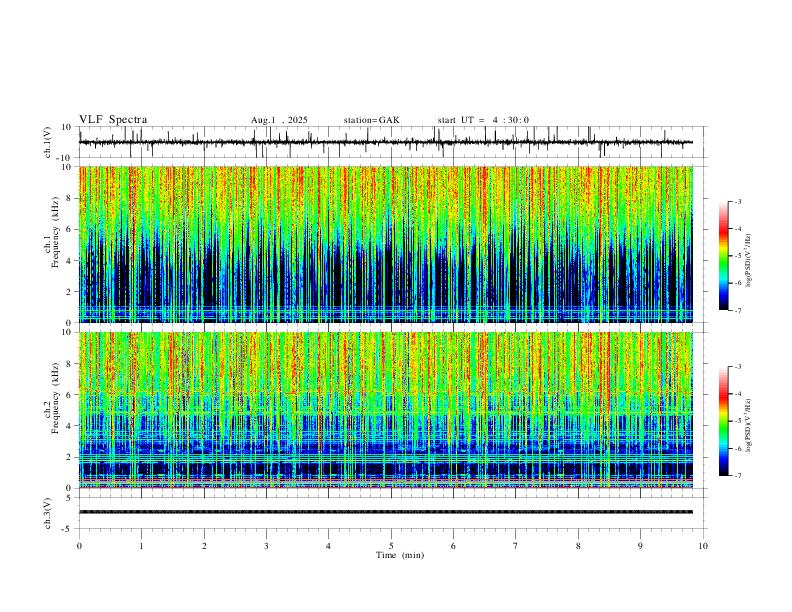Click the "station=GAK" label
This screenshot has width=792, height=612.
371,120
